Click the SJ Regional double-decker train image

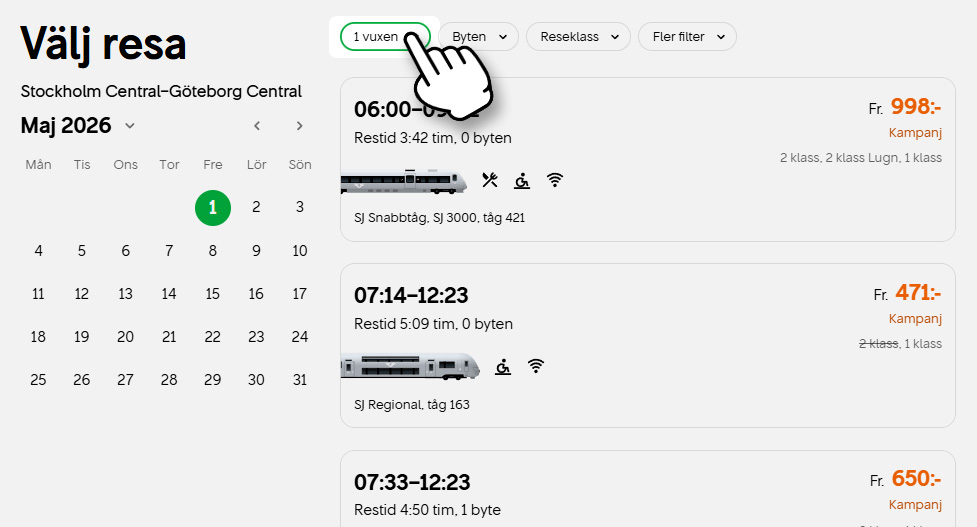[x=410, y=366]
